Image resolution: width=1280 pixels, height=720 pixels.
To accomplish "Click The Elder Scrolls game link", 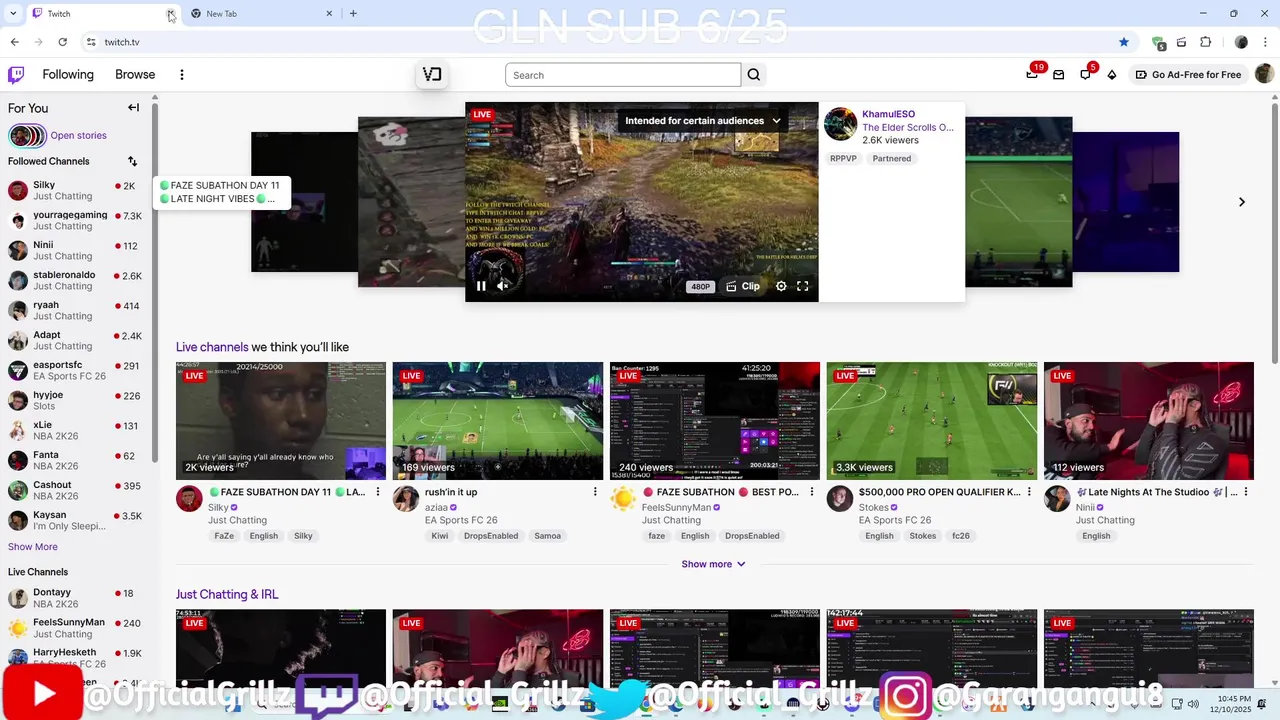I will (908, 127).
